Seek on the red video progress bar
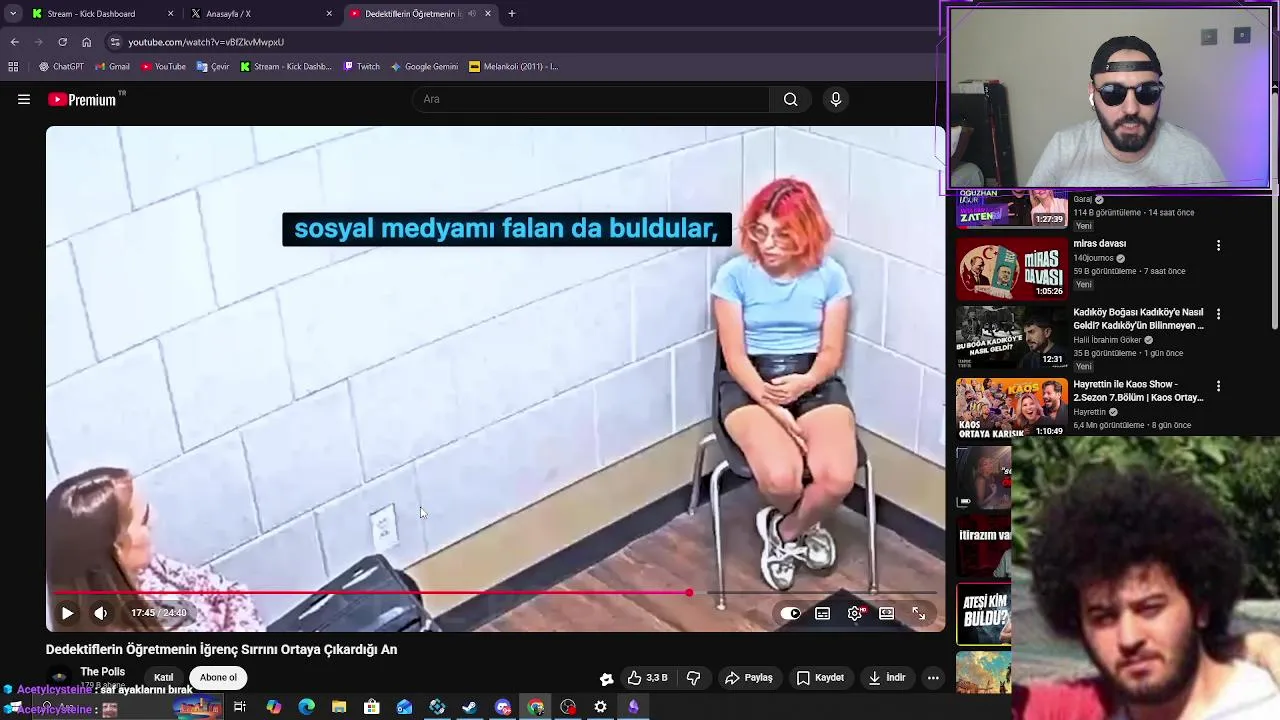The width and height of the screenshot is (1280, 720). click(x=495, y=593)
